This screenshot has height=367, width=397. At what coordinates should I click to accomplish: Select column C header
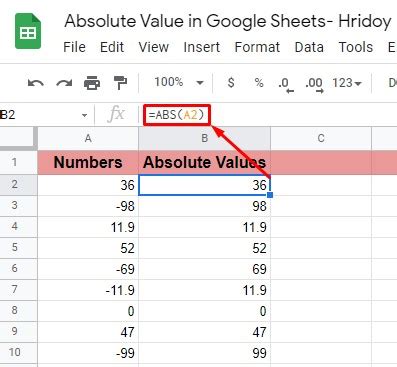point(321,138)
